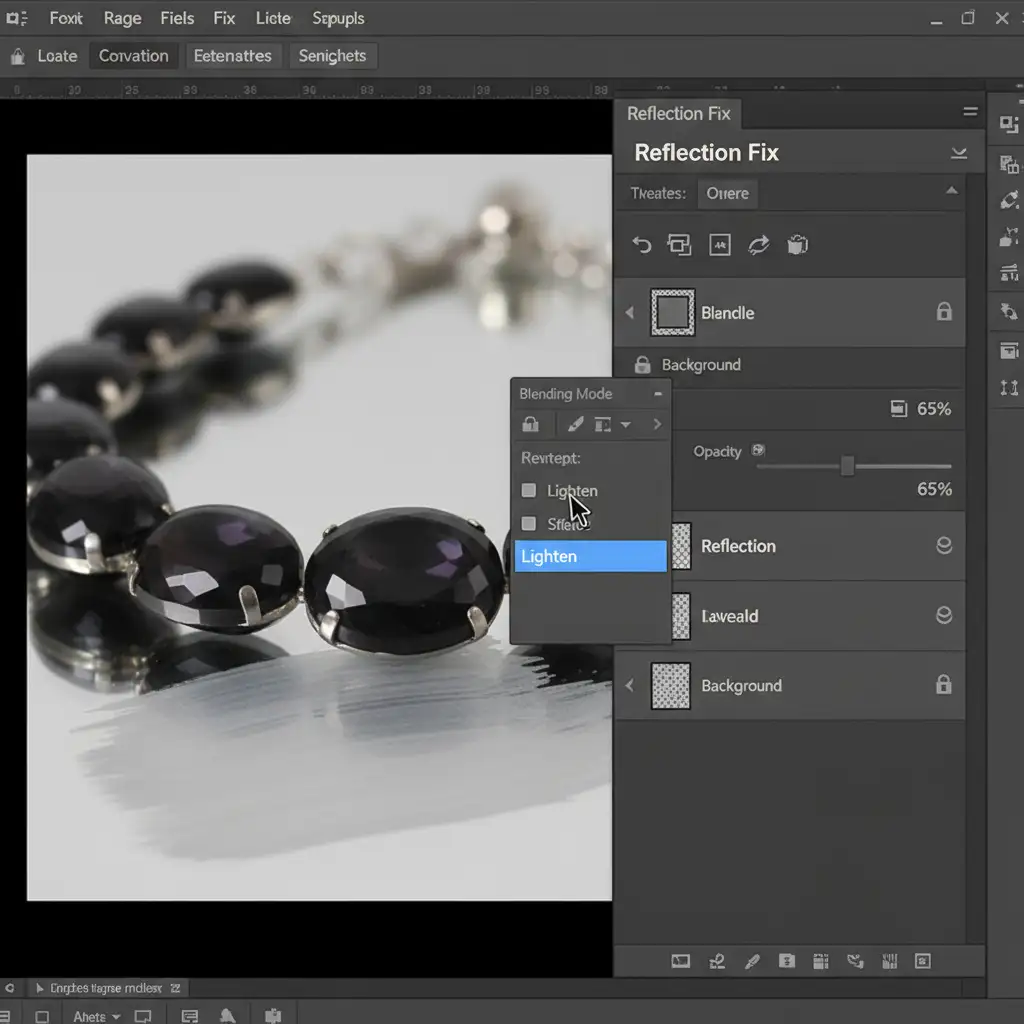Open the Fiels menu

pos(177,18)
